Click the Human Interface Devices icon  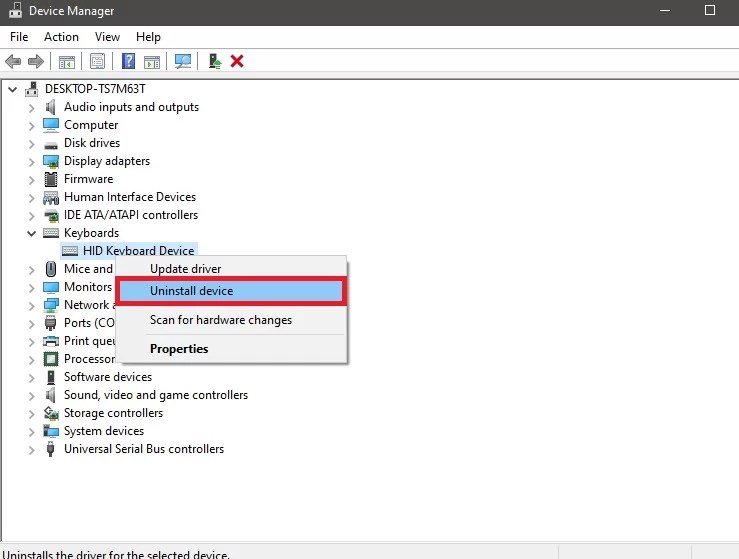(x=51, y=197)
